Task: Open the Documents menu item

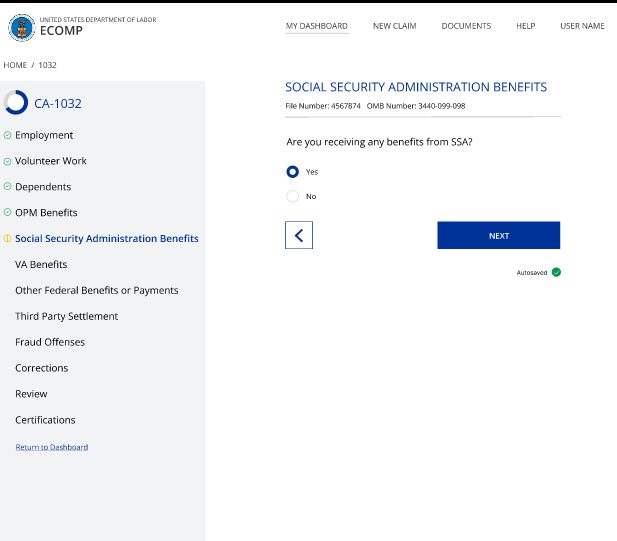Action: point(466,26)
